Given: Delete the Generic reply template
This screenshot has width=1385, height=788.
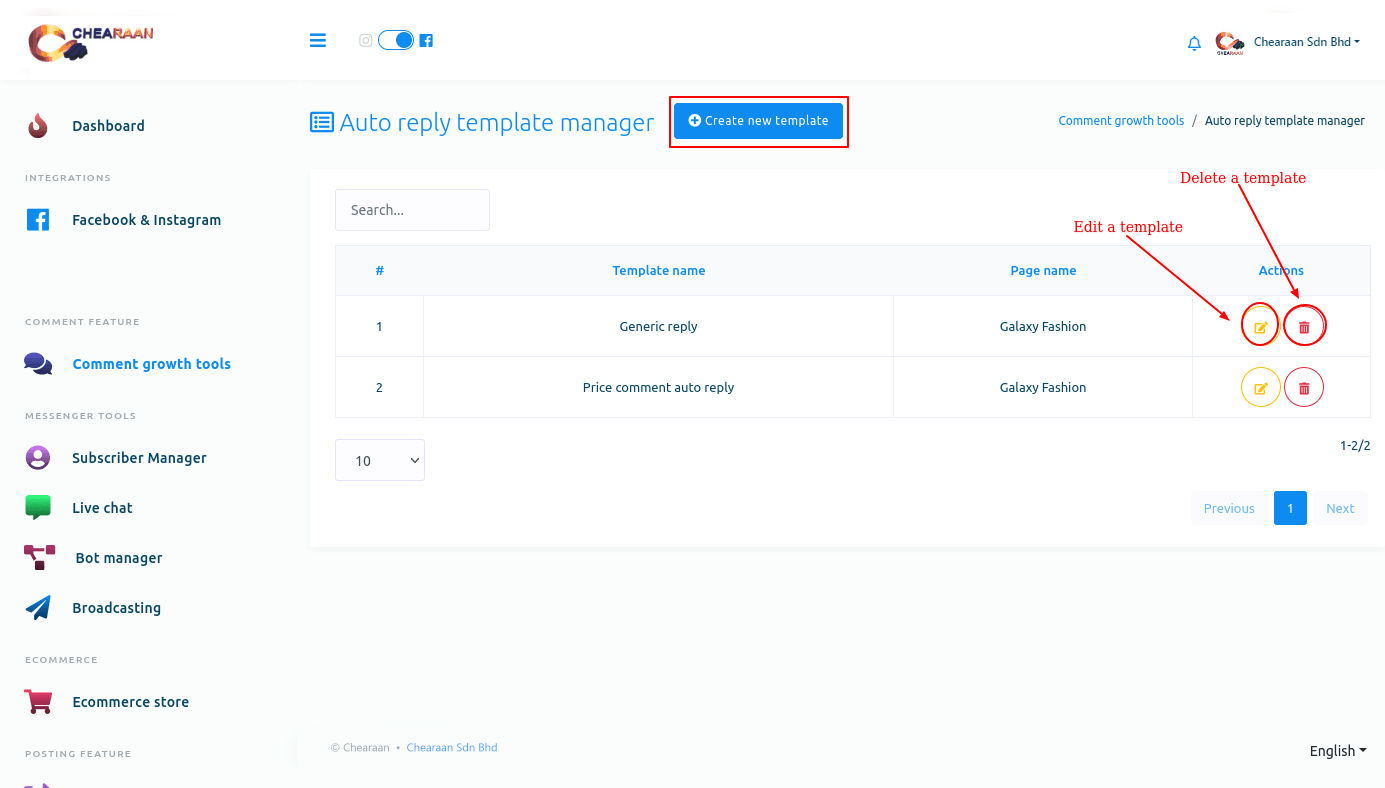Looking at the screenshot, I should (x=1304, y=327).
